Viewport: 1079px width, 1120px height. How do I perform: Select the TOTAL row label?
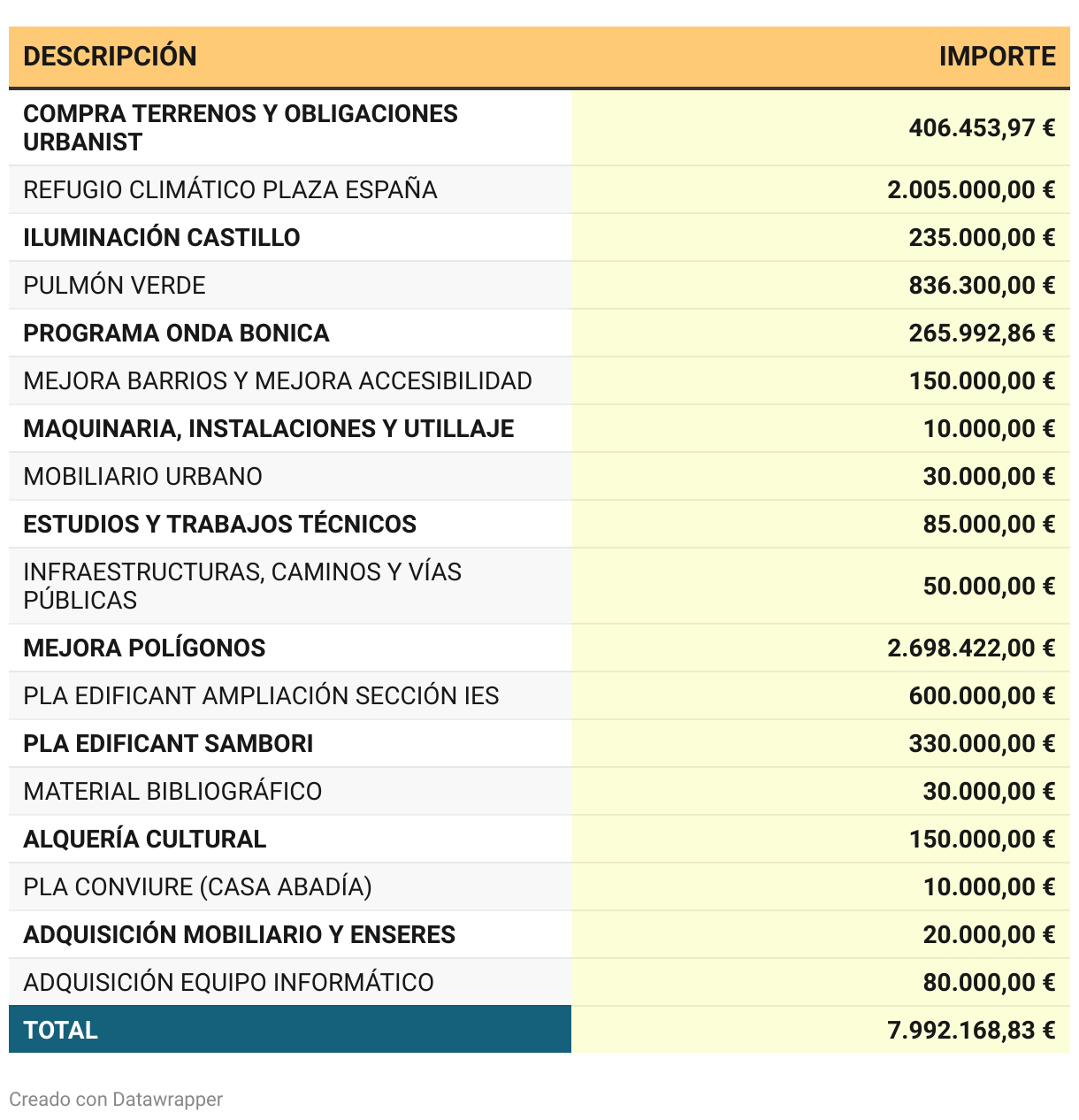point(60,1031)
